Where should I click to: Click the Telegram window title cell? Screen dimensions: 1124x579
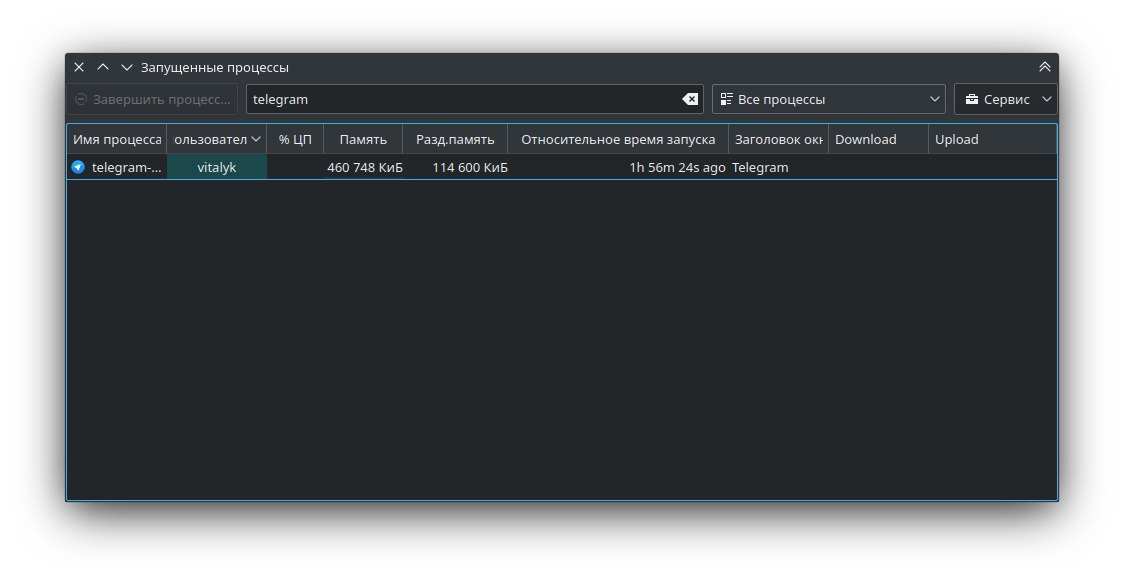[778, 167]
